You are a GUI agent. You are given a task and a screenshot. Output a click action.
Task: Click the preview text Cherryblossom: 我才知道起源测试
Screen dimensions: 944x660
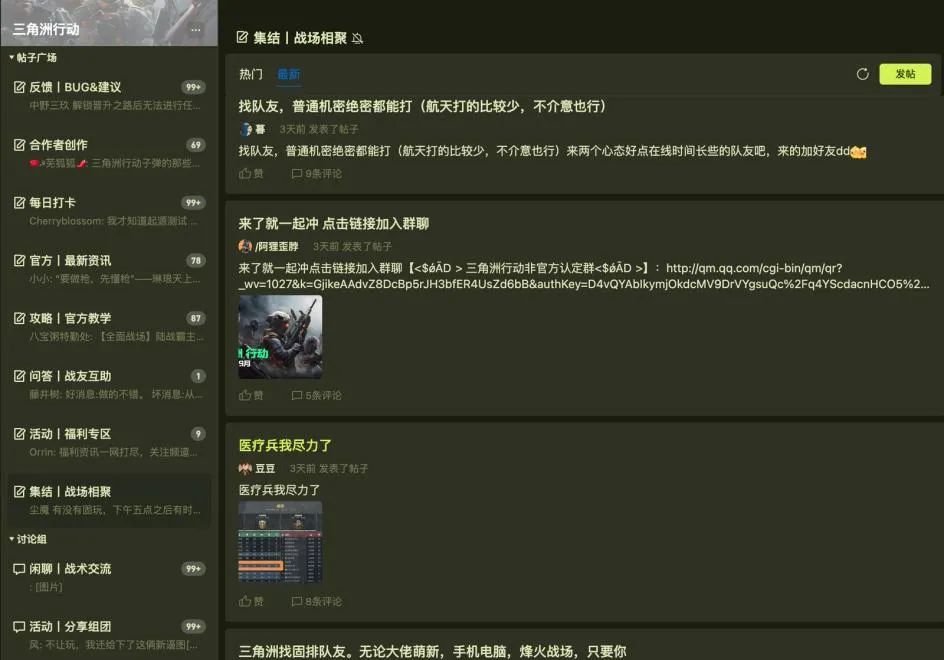pos(113,222)
